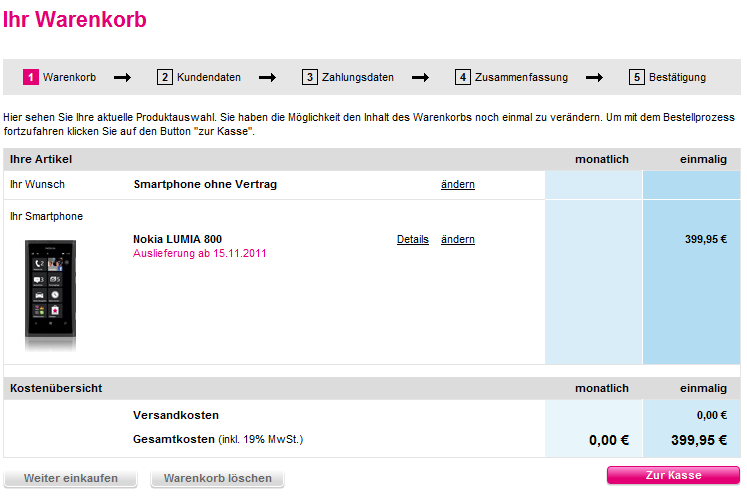Click the Zur Kasse button
This screenshot has height=497, width=747.
point(673,475)
